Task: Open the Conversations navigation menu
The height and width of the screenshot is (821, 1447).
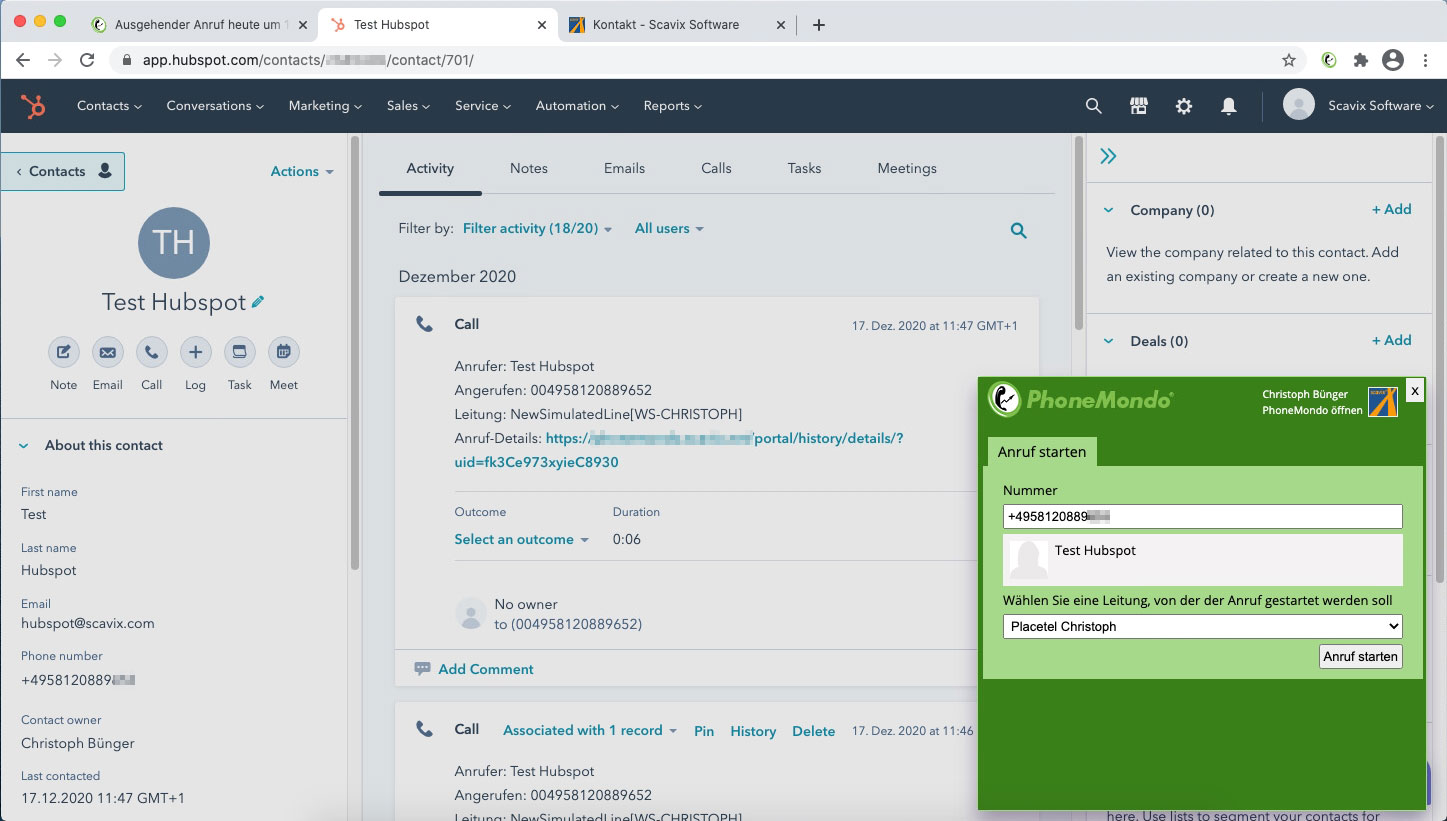Action: click(215, 106)
